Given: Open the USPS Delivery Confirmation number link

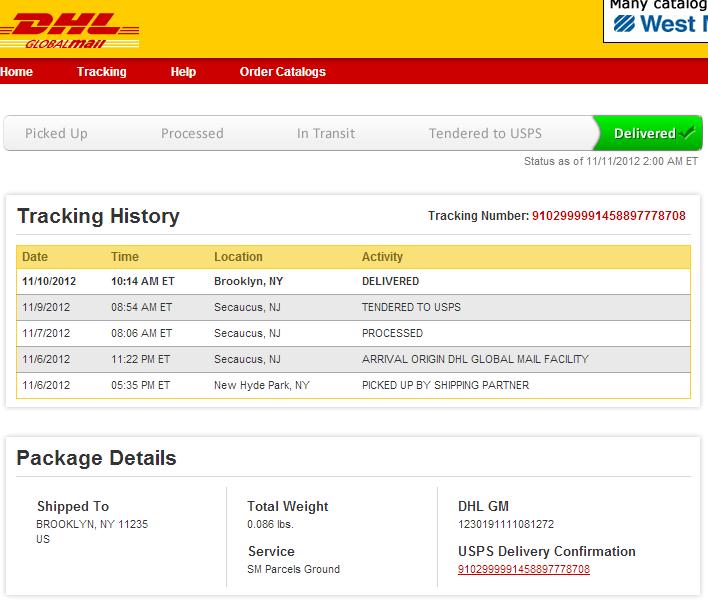Looking at the screenshot, I should (524, 569).
